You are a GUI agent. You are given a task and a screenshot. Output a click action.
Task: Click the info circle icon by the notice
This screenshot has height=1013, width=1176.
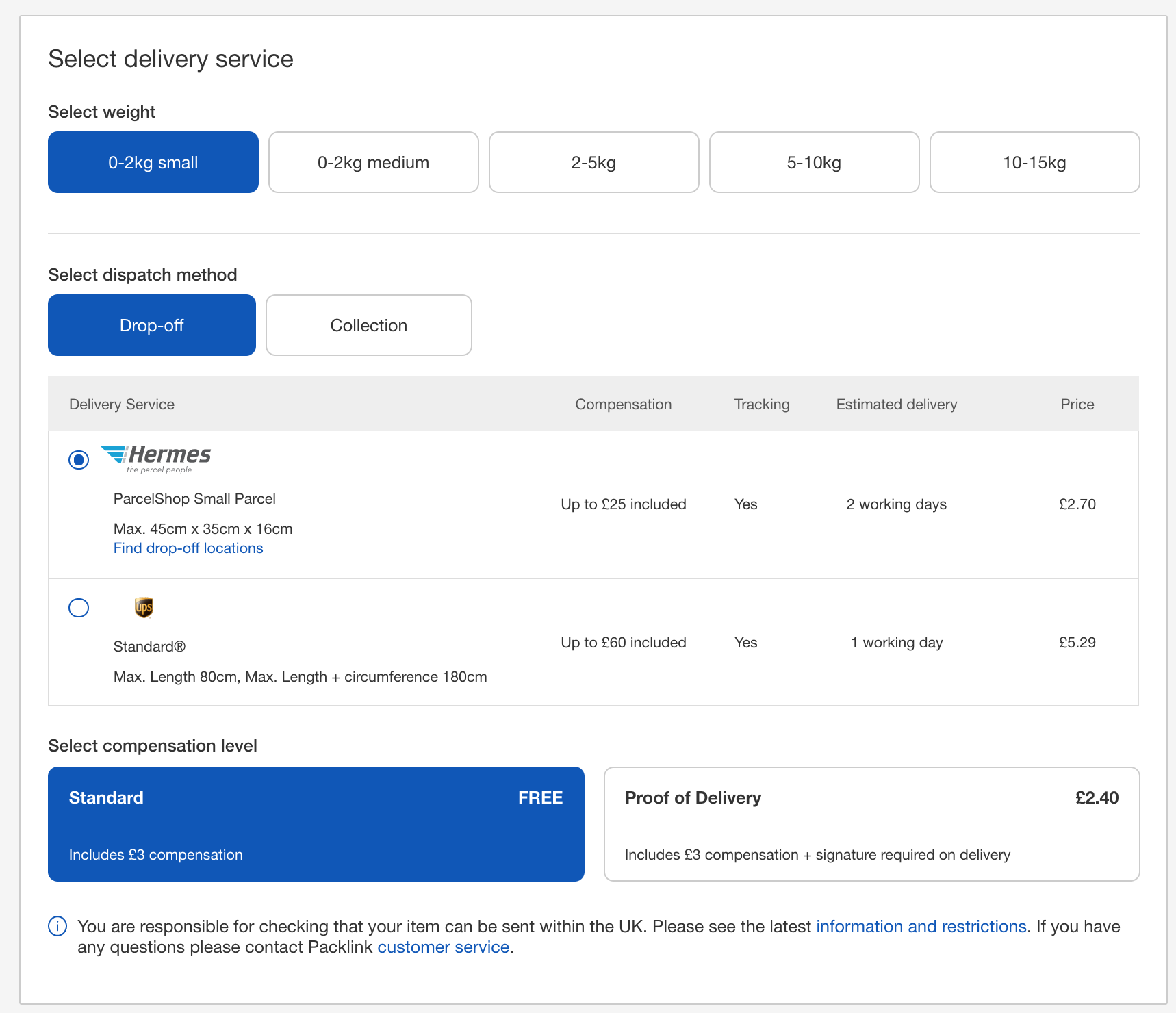click(x=57, y=926)
